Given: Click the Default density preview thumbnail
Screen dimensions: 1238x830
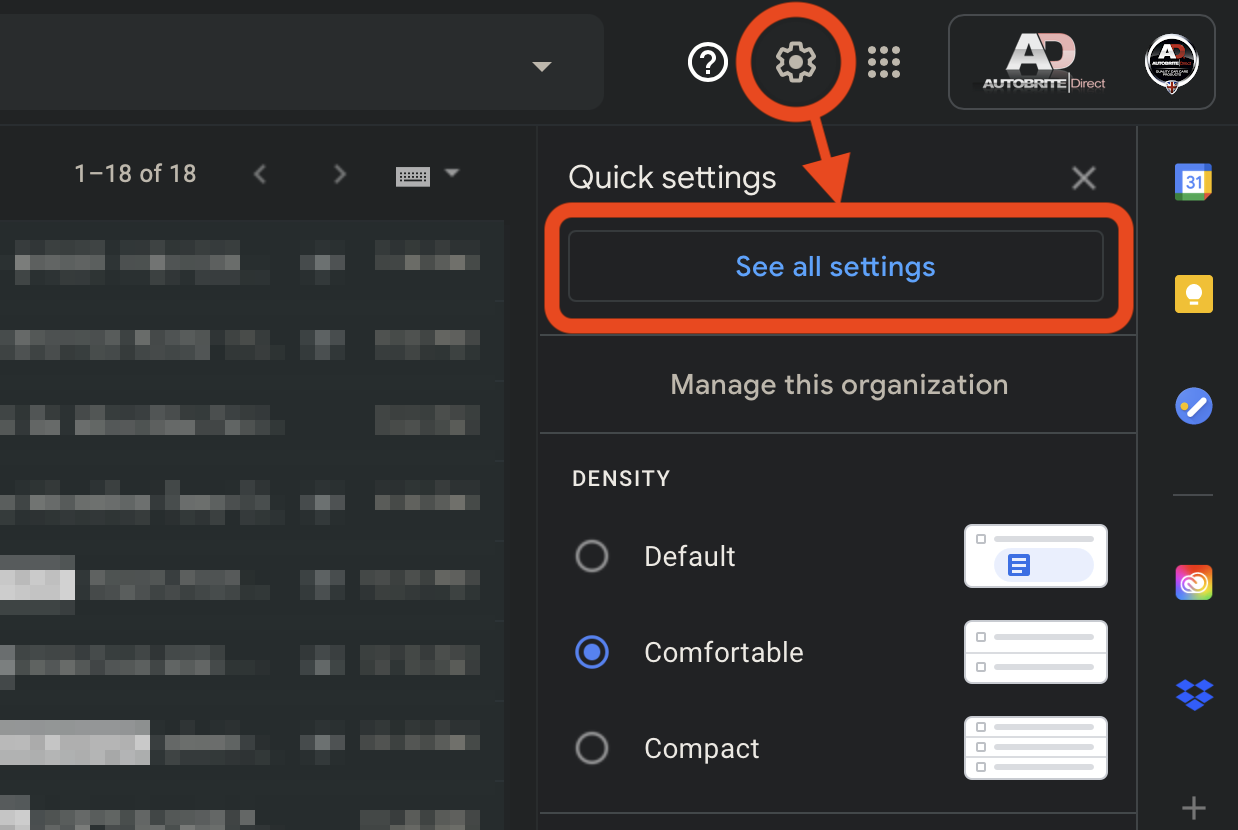Looking at the screenshot, I should click(1036, 556).
